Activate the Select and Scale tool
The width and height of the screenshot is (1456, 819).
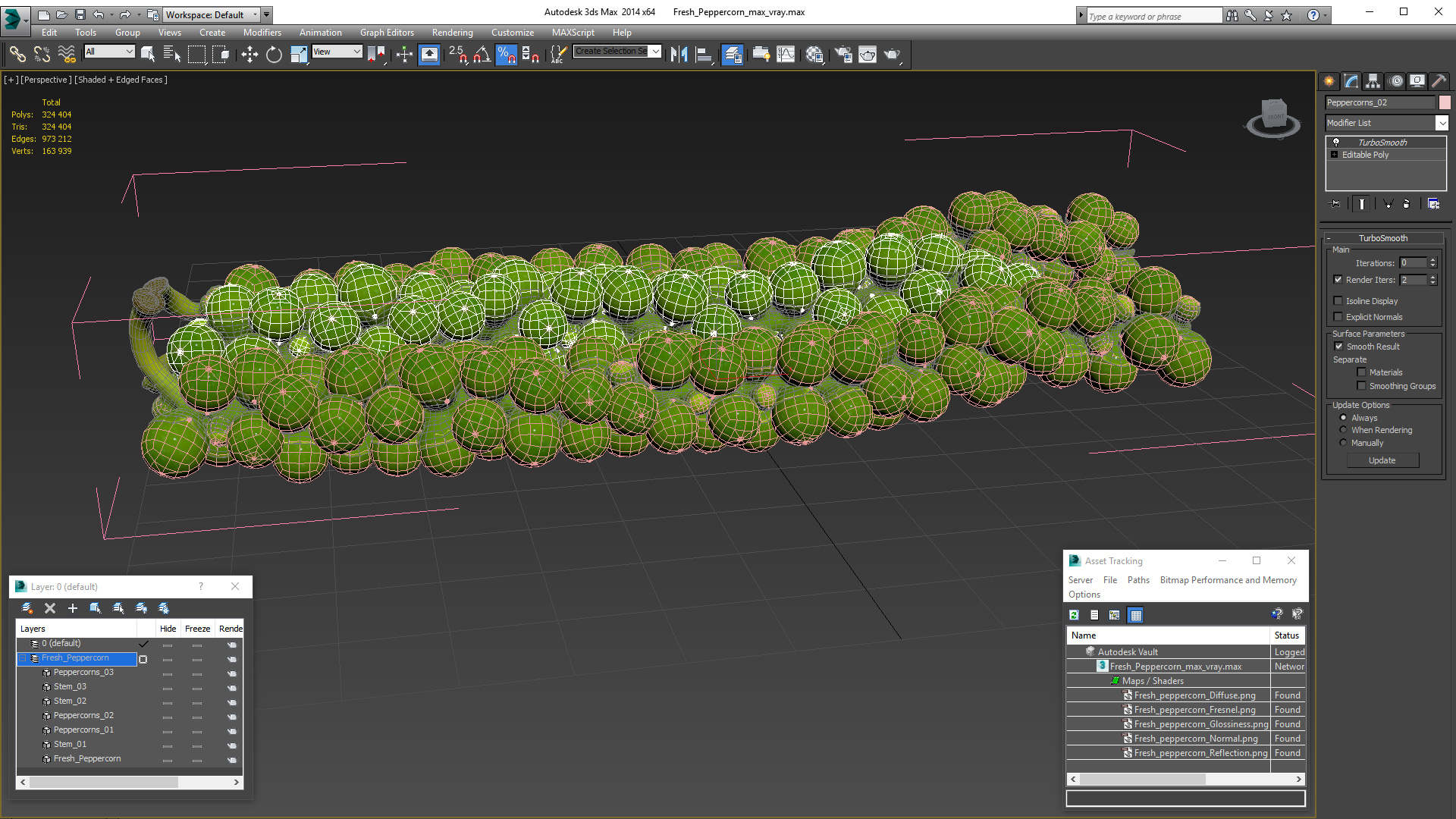pos(299,54)
